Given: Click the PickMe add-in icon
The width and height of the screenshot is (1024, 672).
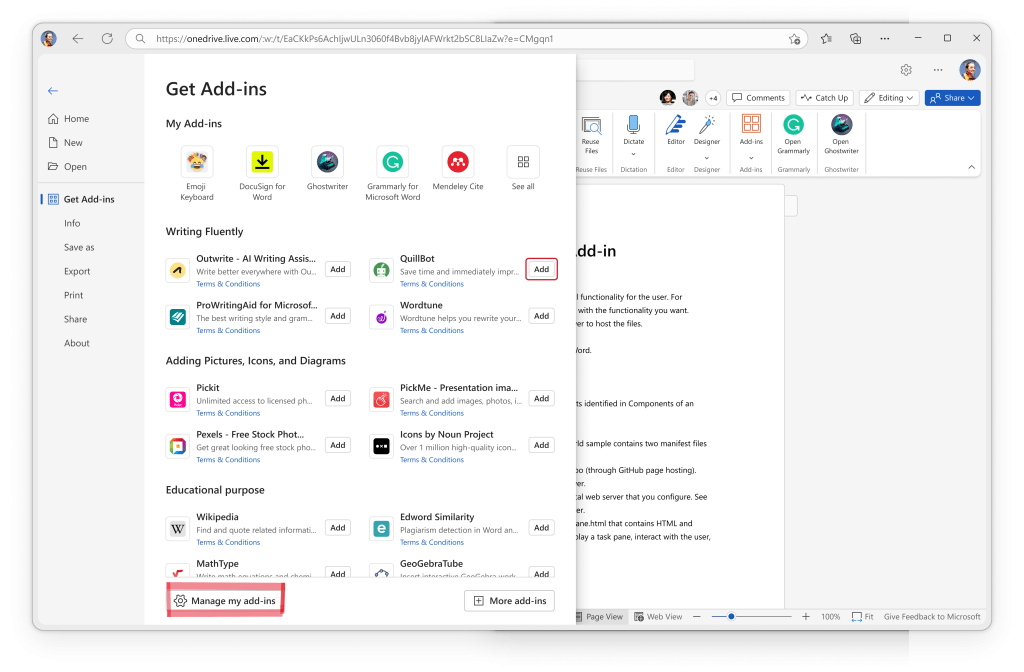Looking at the screenshot, I should [x=381, y=399].
